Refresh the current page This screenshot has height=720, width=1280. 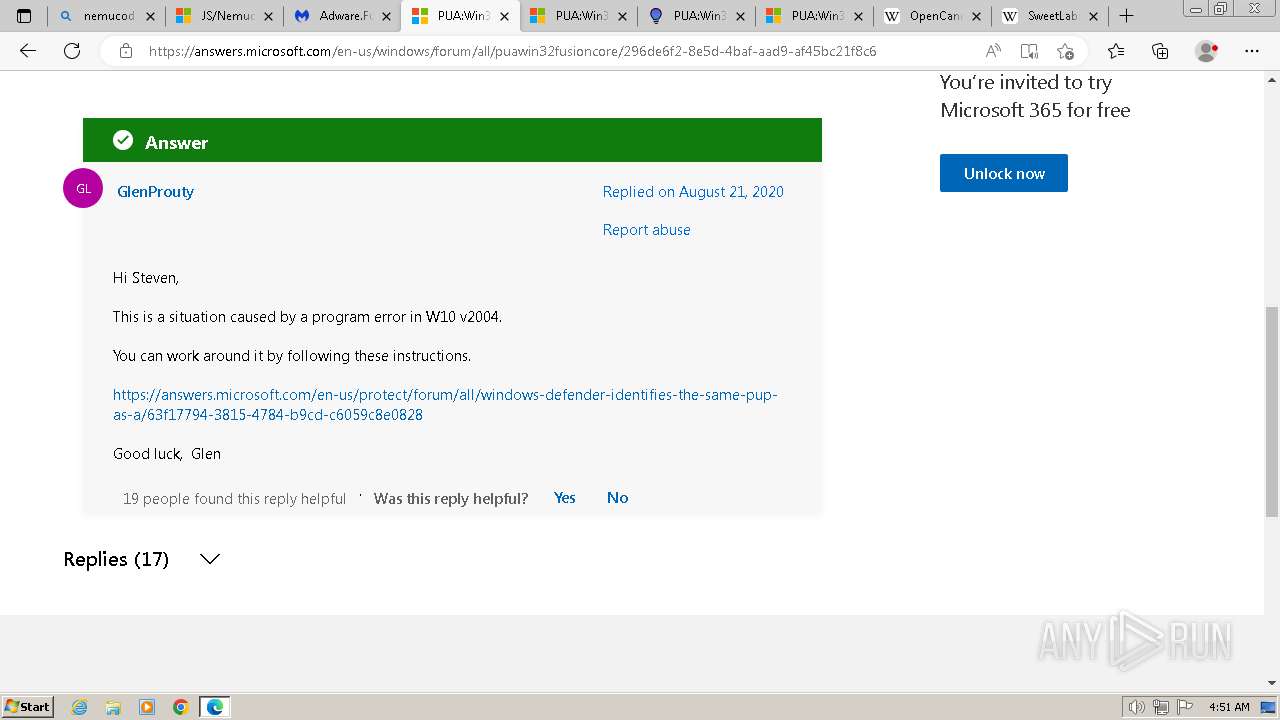coord(72,51)
